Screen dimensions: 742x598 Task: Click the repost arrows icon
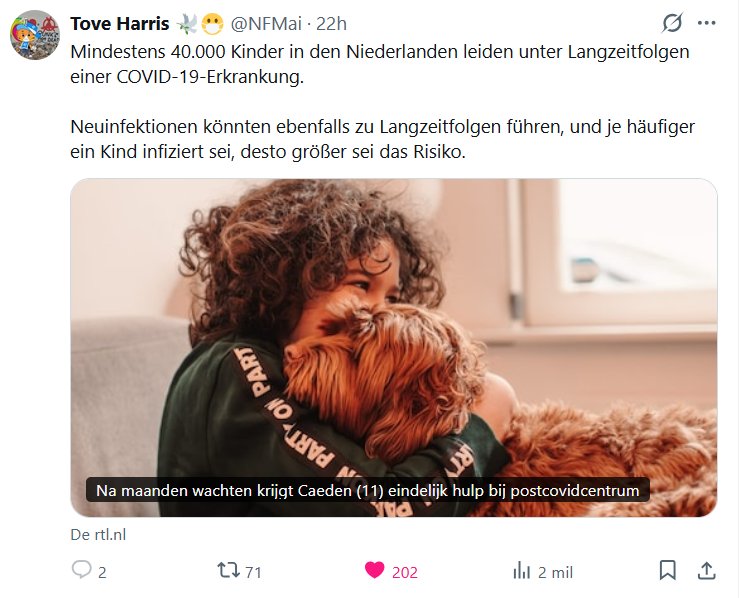[229, 570]
